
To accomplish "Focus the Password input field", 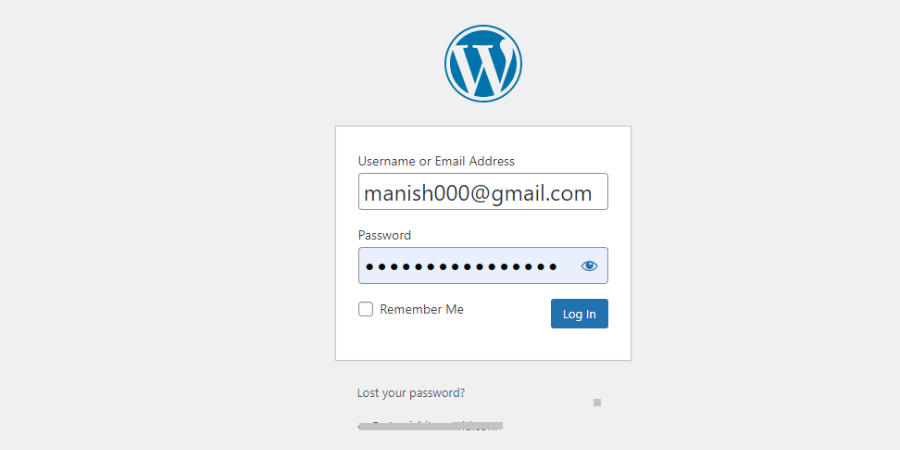I will (483, 266).
